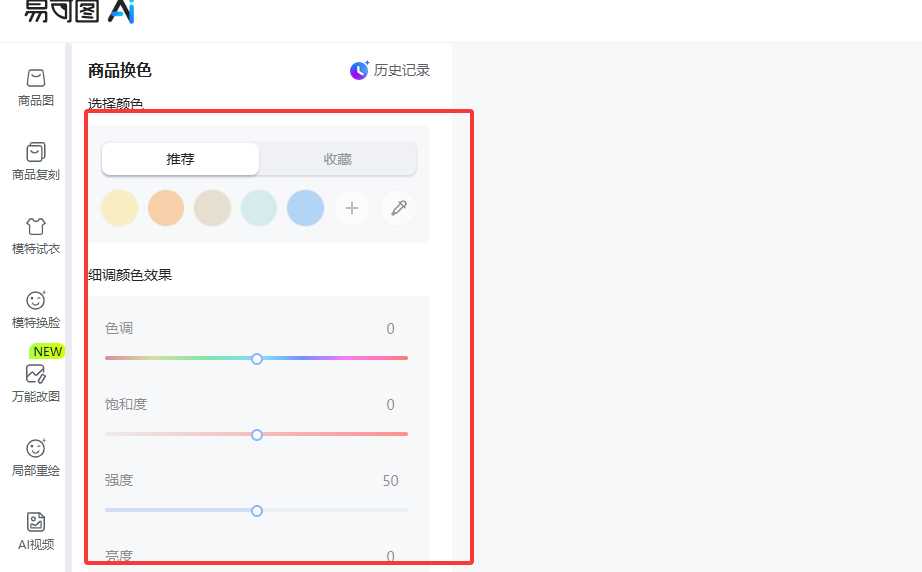Add a custom color with plus button
Viewport: 922px width, 572px height.
point(352,208)
